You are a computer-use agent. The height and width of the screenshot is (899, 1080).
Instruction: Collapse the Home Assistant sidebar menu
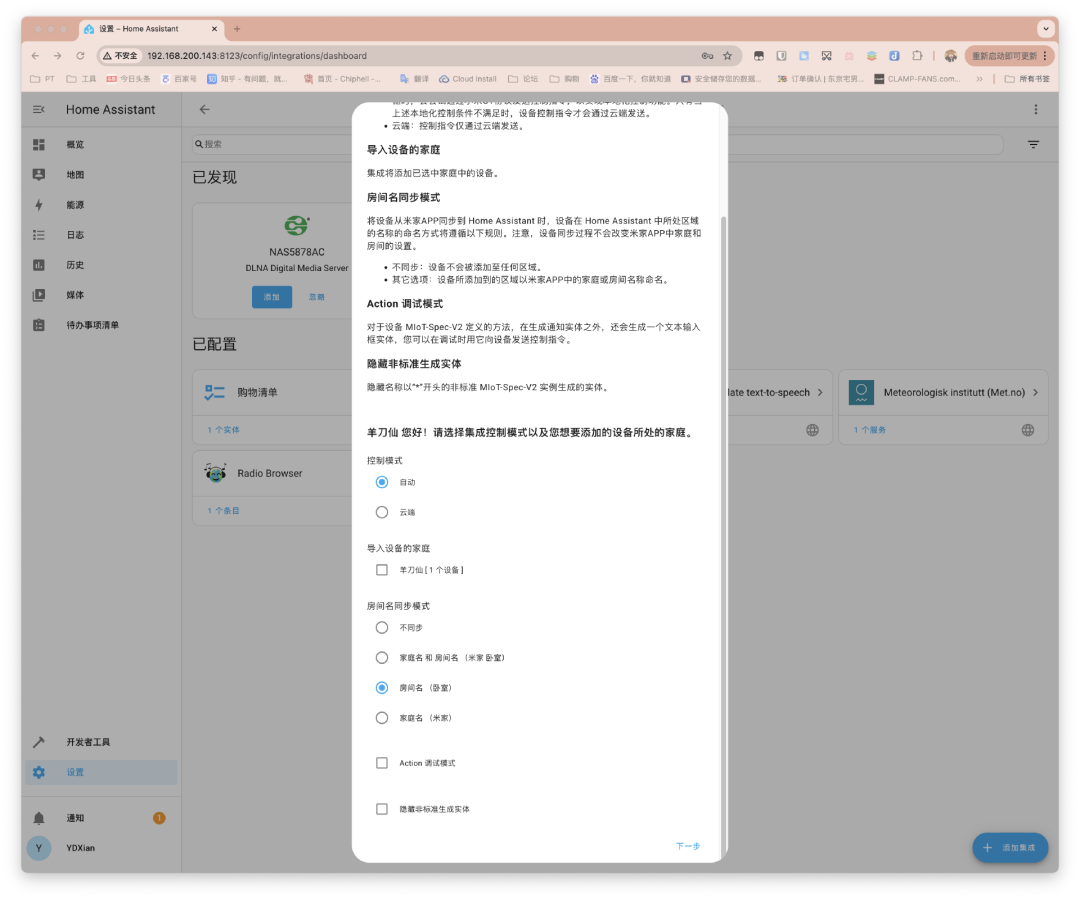[x=39, y=110]
